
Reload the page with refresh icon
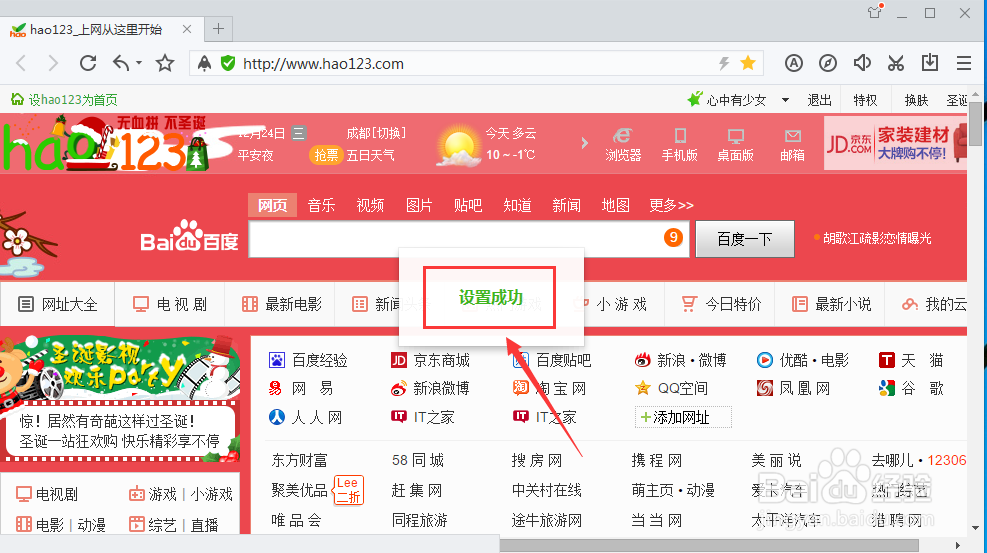(88, 63)
